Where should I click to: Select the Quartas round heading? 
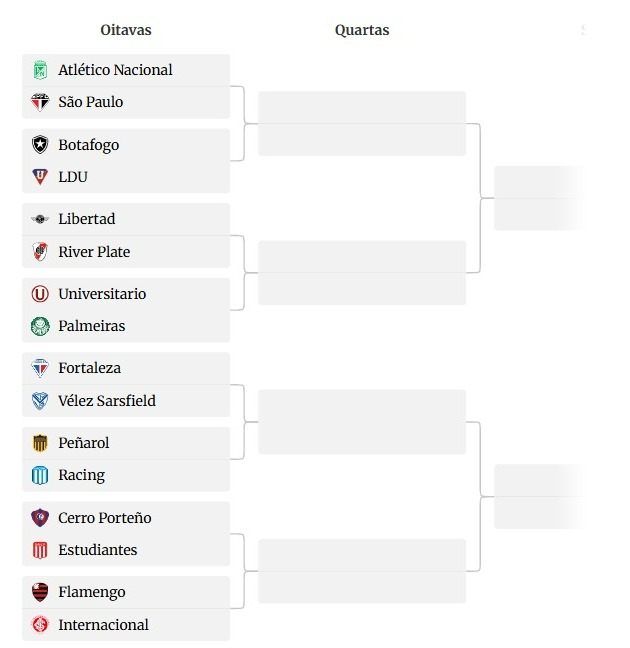tap(362, 30)
